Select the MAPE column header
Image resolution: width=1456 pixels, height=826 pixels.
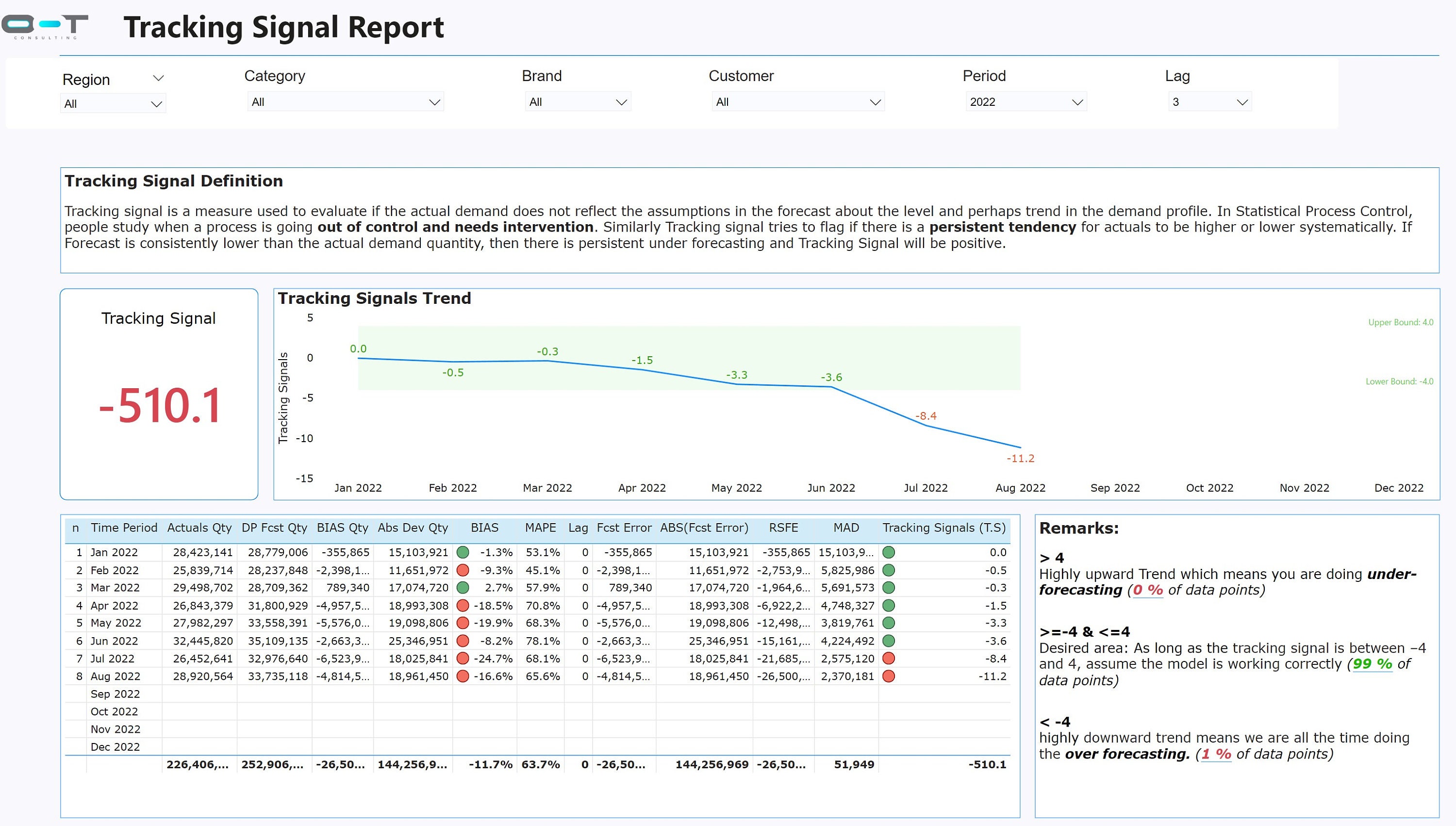541,528
